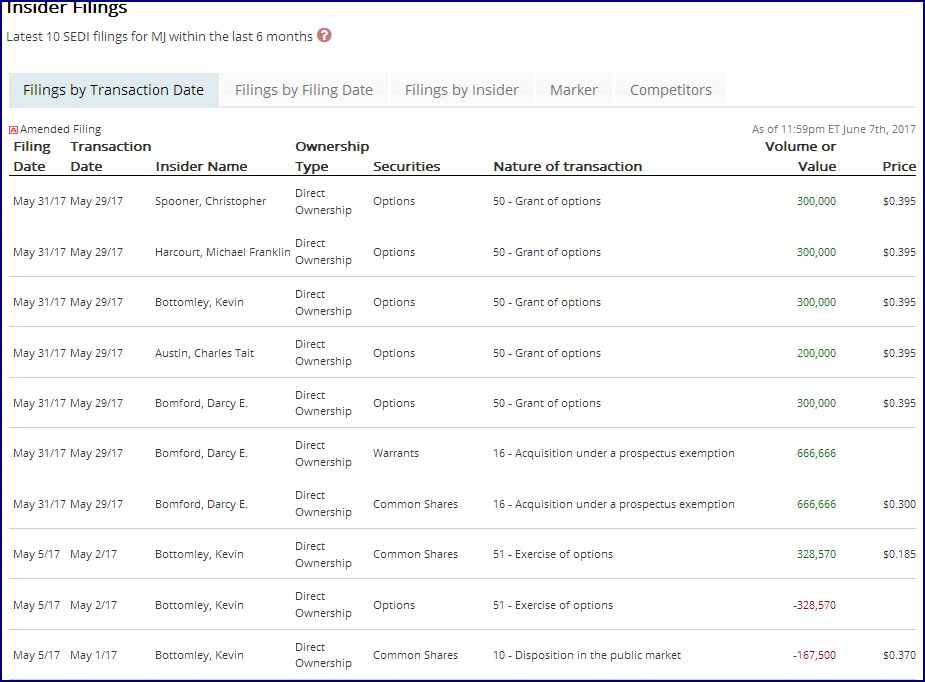925x682 pixels.
Task: Click the Price column header
Action: point(898,166)
